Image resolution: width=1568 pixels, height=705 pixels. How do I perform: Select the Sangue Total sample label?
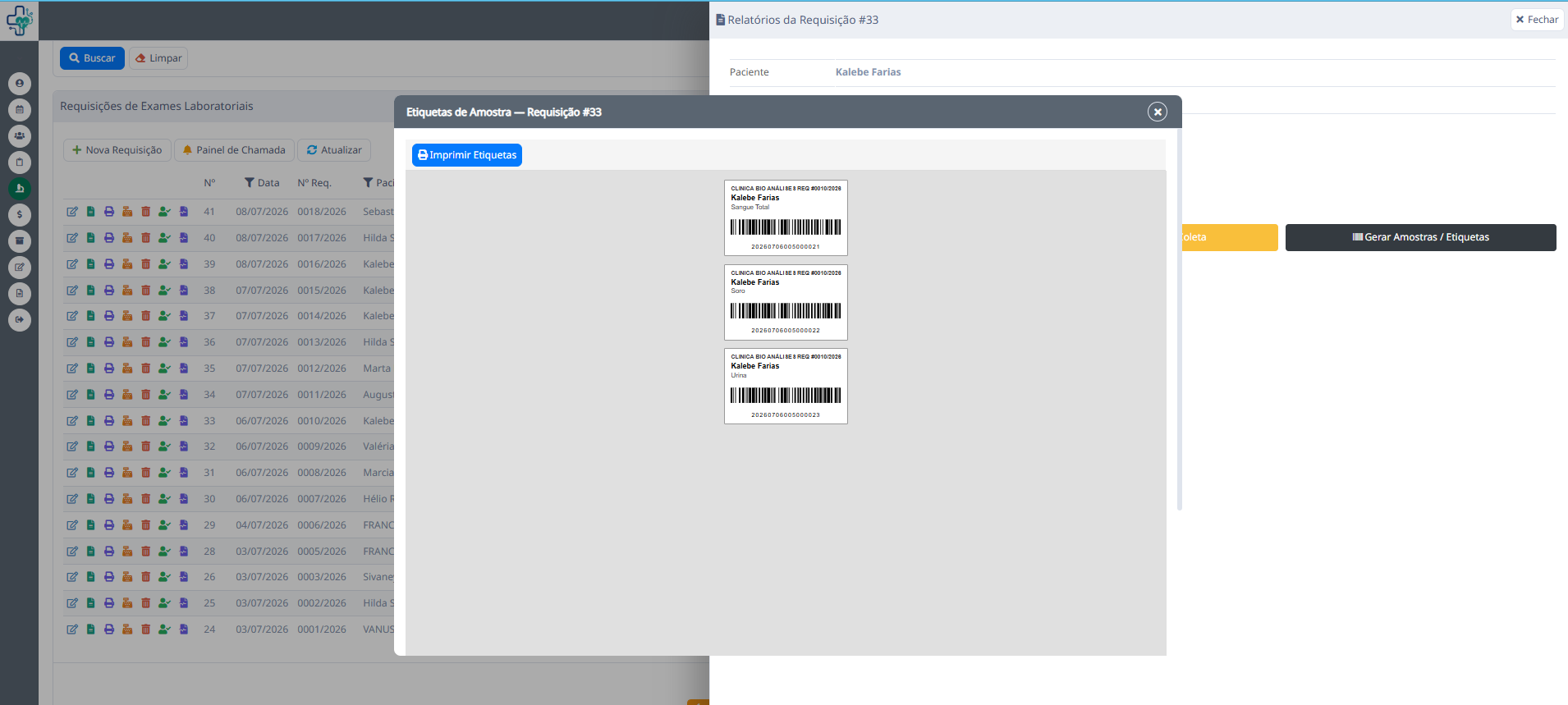coord(786,218)
